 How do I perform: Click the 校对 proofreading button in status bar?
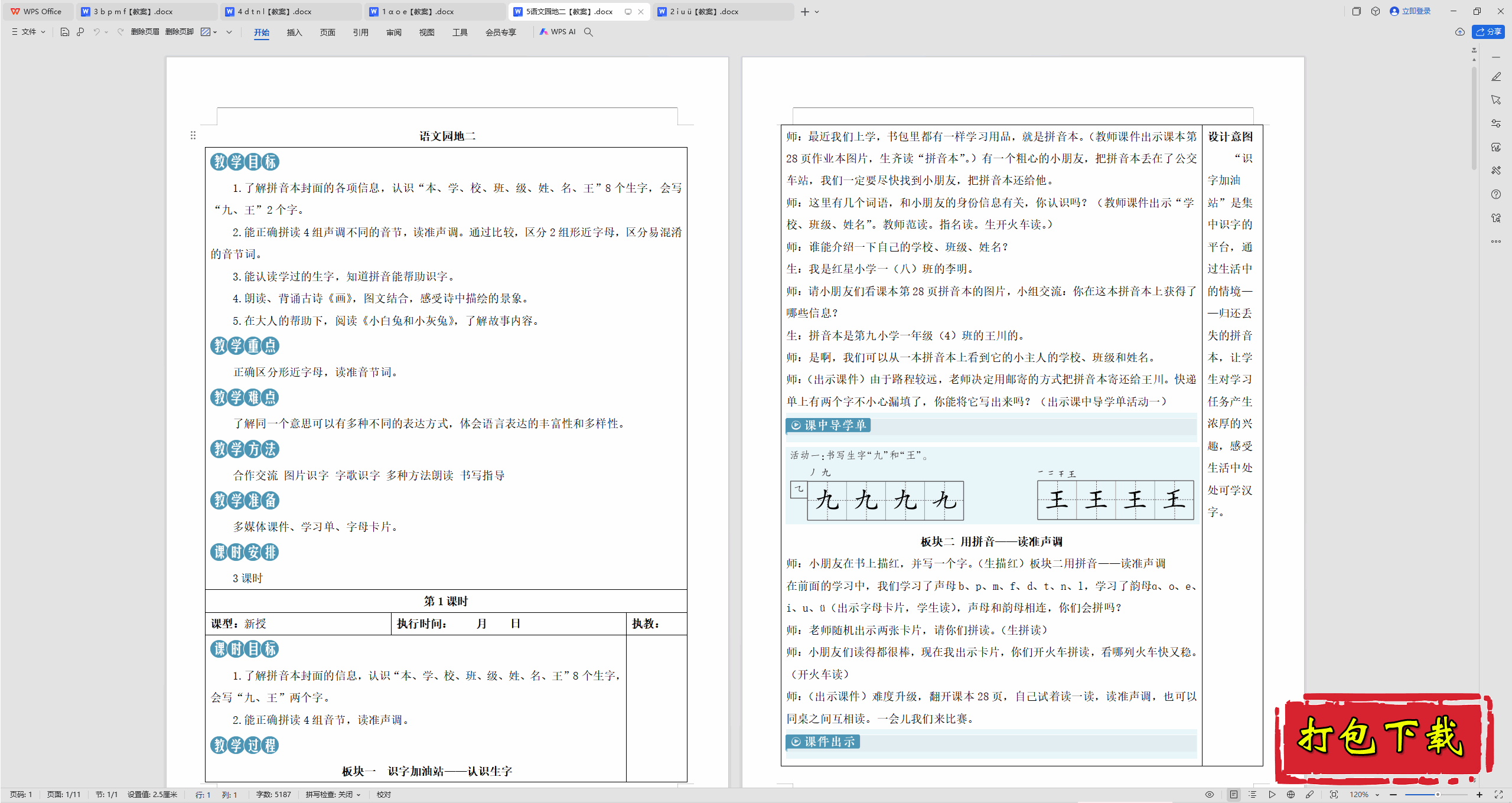click(x=384, y=795)
